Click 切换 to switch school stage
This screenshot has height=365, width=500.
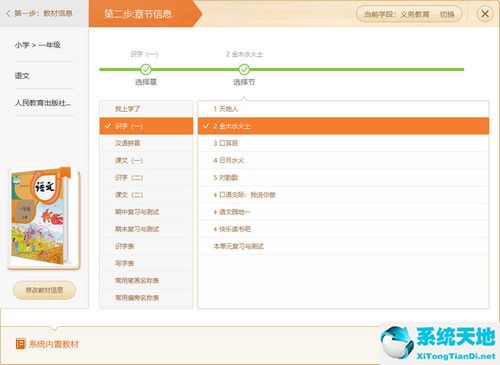447,14
